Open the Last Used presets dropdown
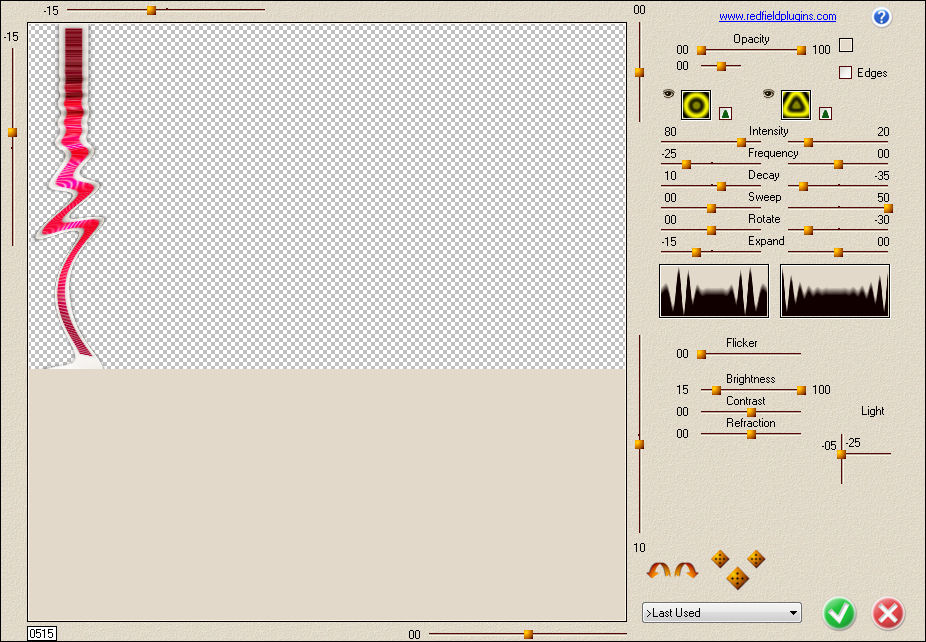The width and height of the screenshot is (926, 642). click(722, 612)
